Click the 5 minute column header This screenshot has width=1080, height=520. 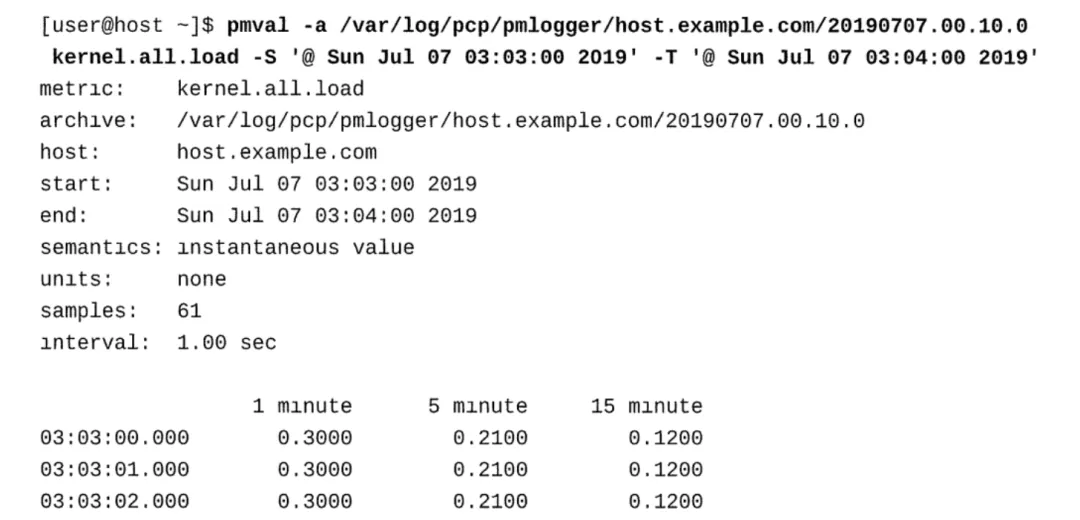click(477, 406)
